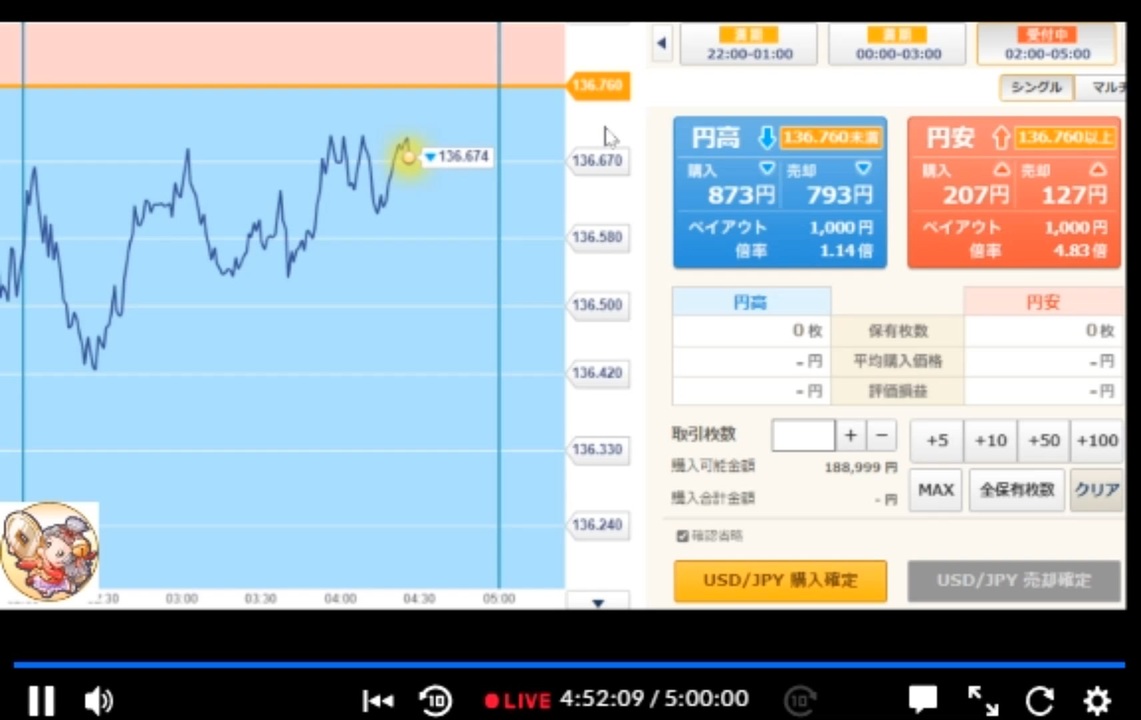The width and height of the screenshot is (1141, 720).
Task: Jump to the start of the video
Action: click(378, 700)
